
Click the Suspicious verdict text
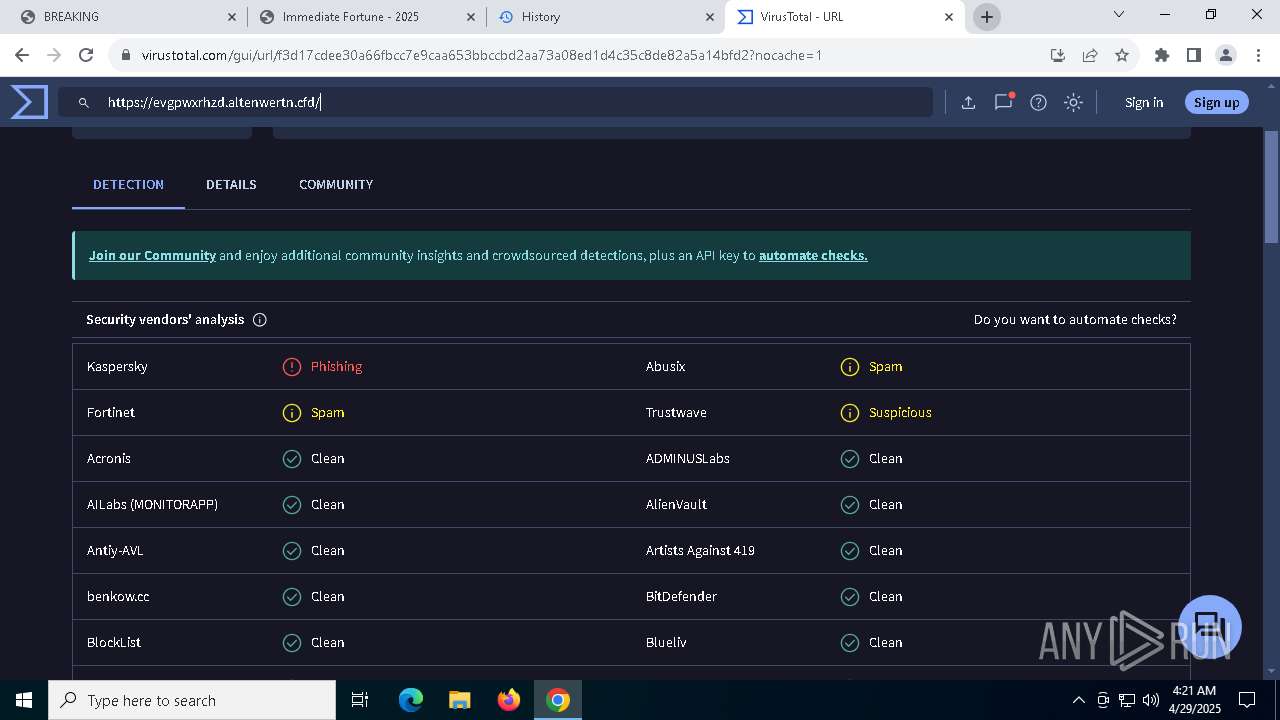click(x=900, y=413)
